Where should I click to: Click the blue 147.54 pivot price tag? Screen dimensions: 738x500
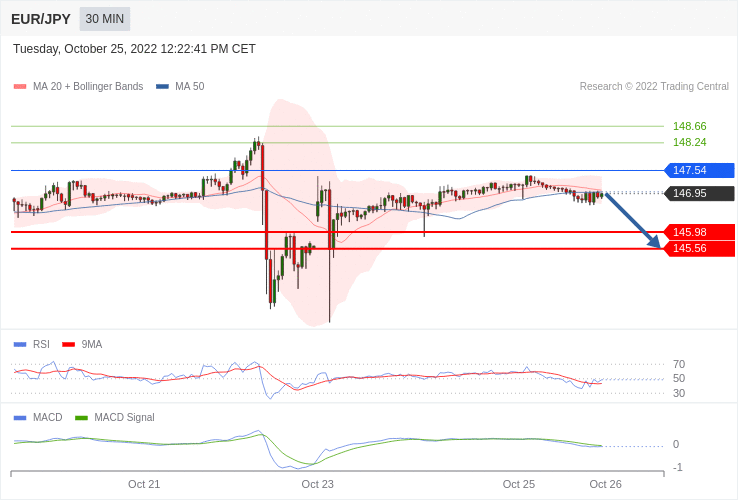point(699,170)
